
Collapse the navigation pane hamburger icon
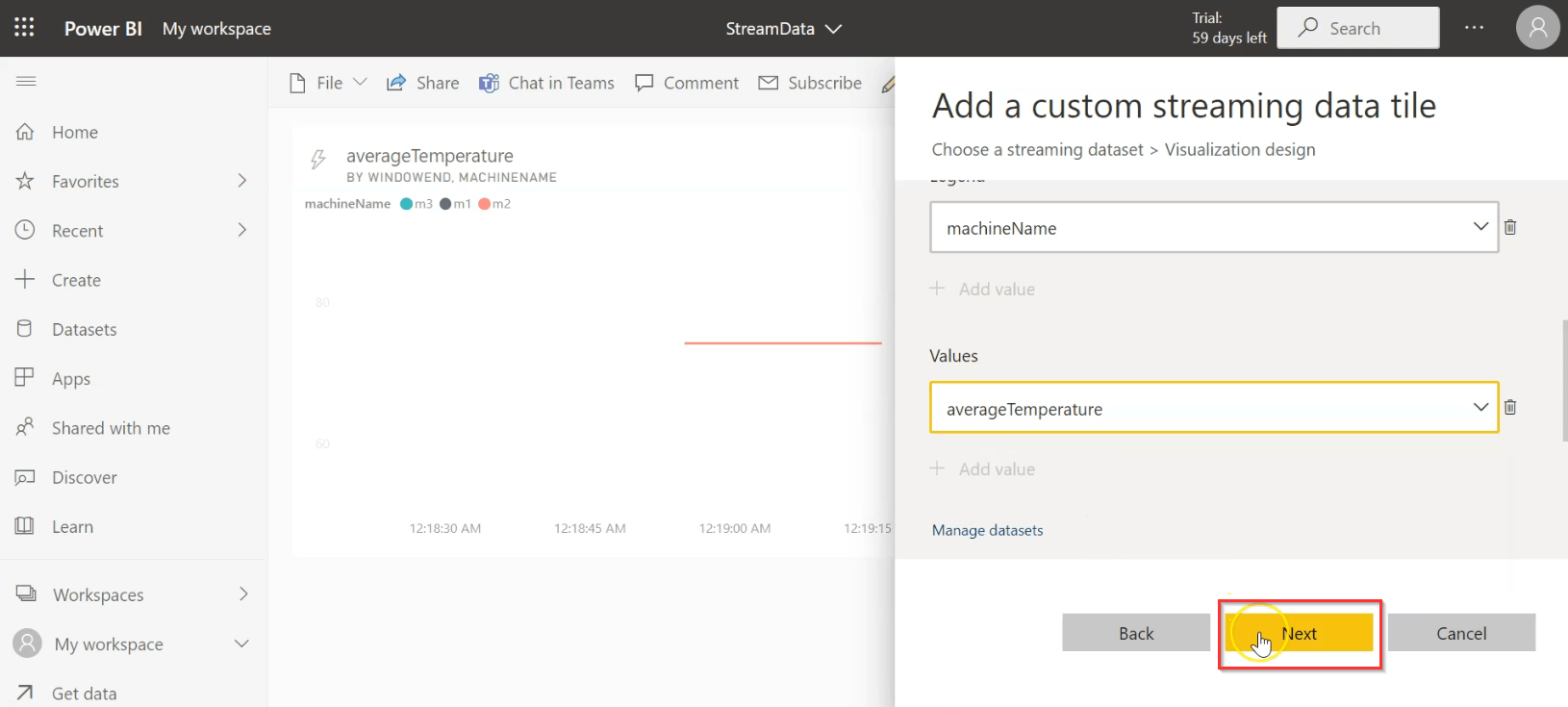click(26, 82)
